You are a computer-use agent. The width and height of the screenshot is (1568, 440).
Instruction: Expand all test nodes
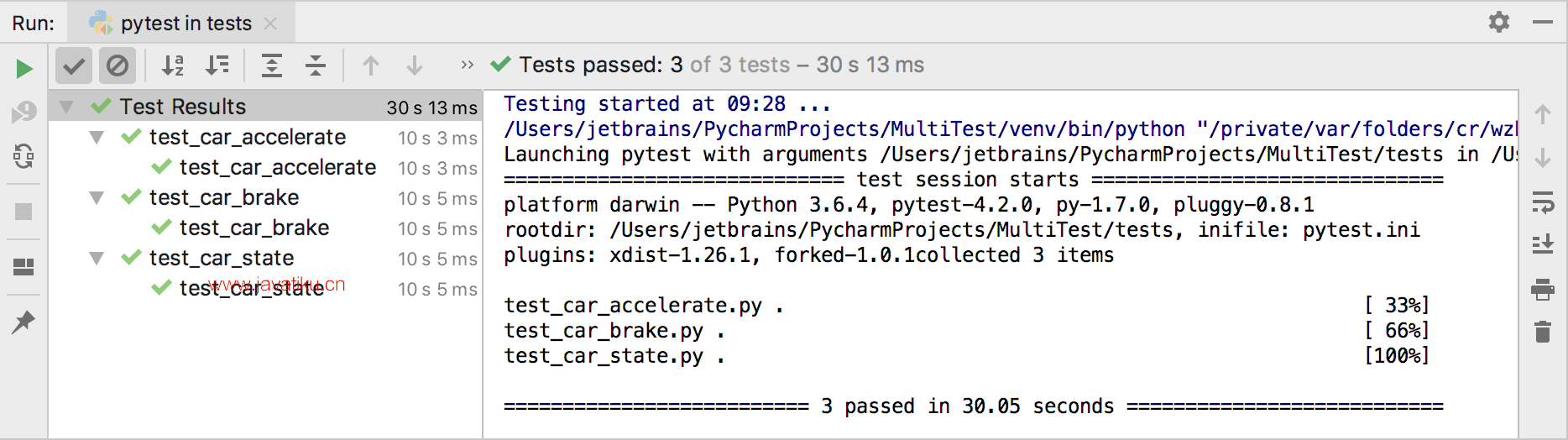(x=272, y=65)
